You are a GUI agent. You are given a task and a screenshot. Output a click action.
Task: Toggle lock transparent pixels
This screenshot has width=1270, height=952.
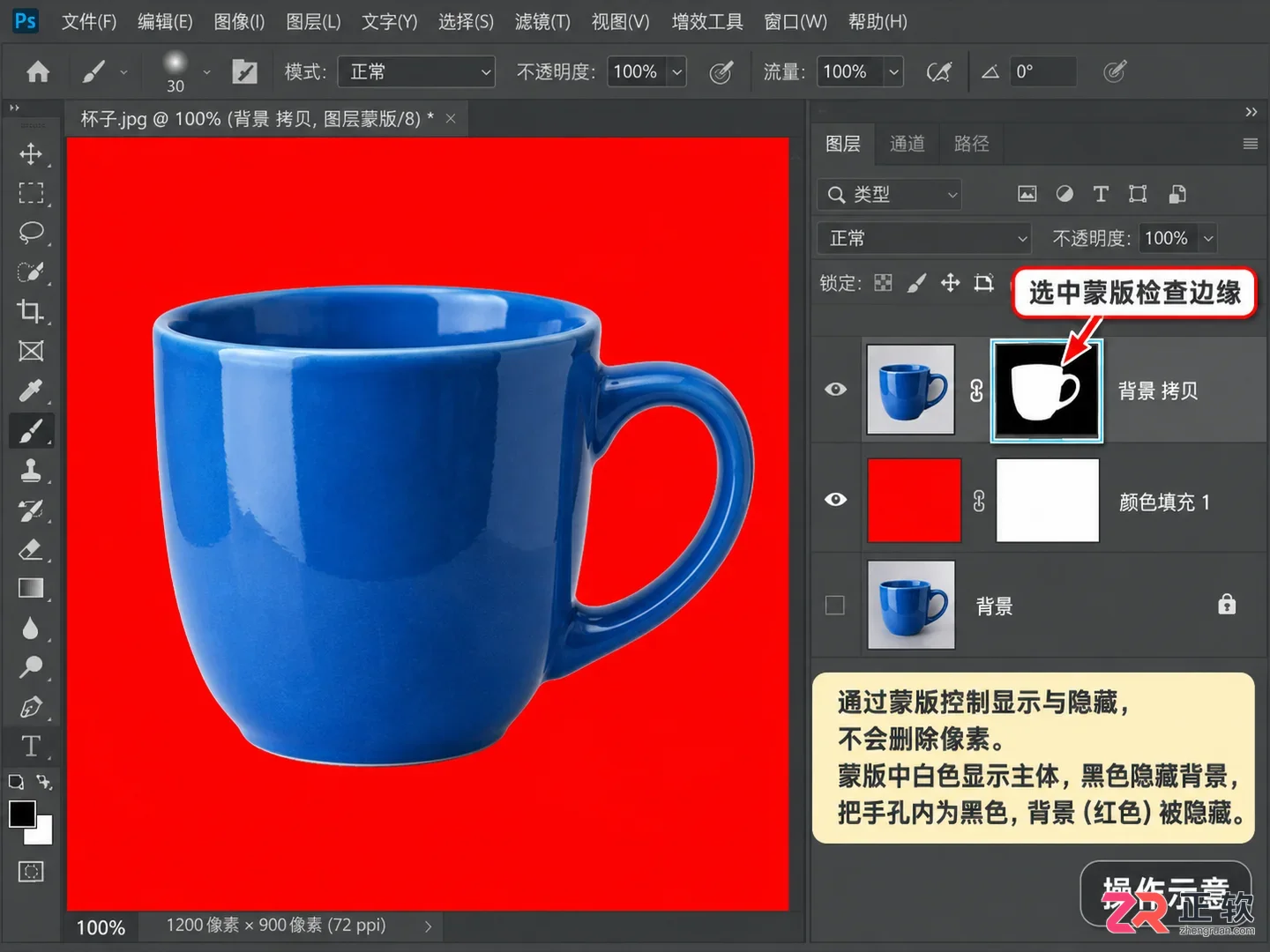[883, 283]
